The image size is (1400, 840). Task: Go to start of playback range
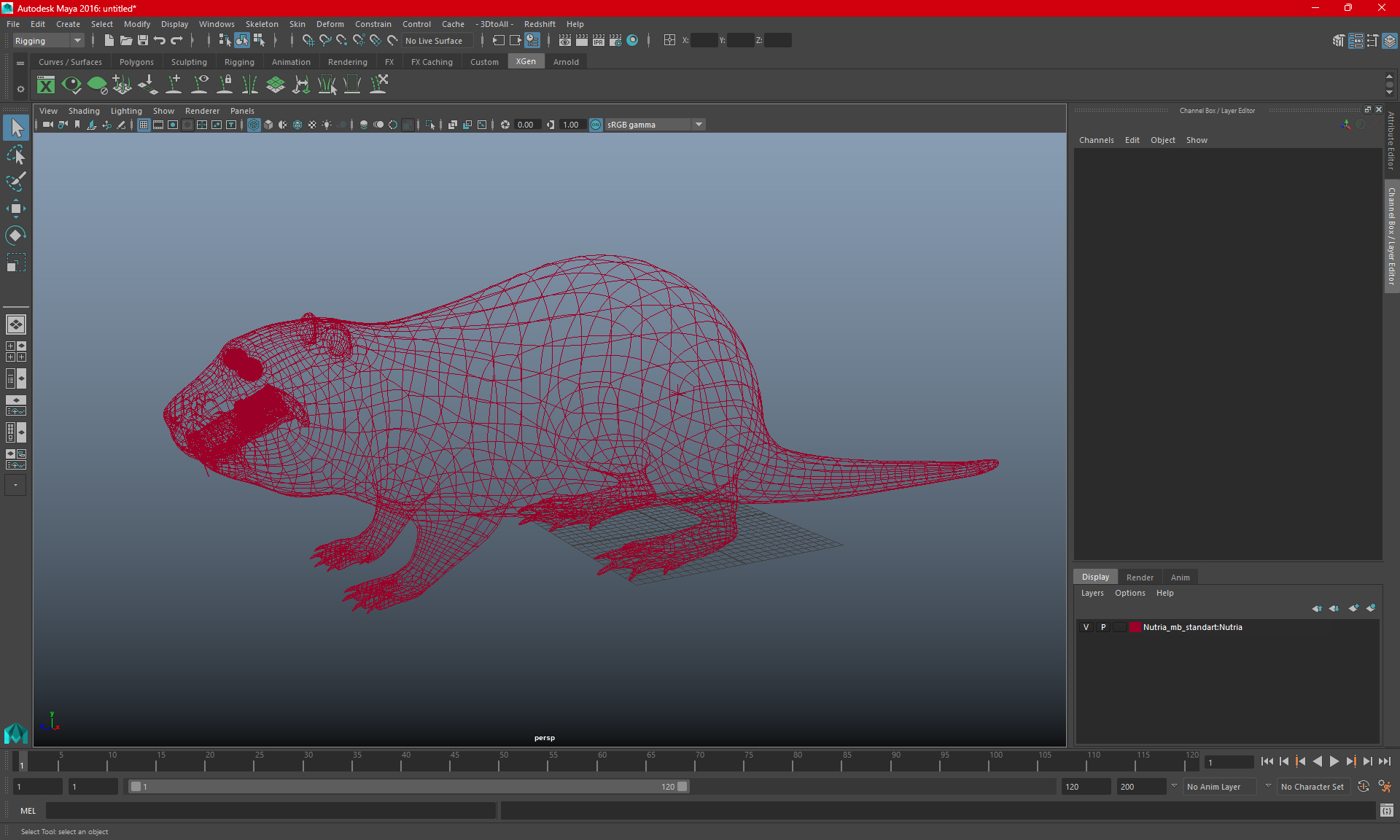1267,761
